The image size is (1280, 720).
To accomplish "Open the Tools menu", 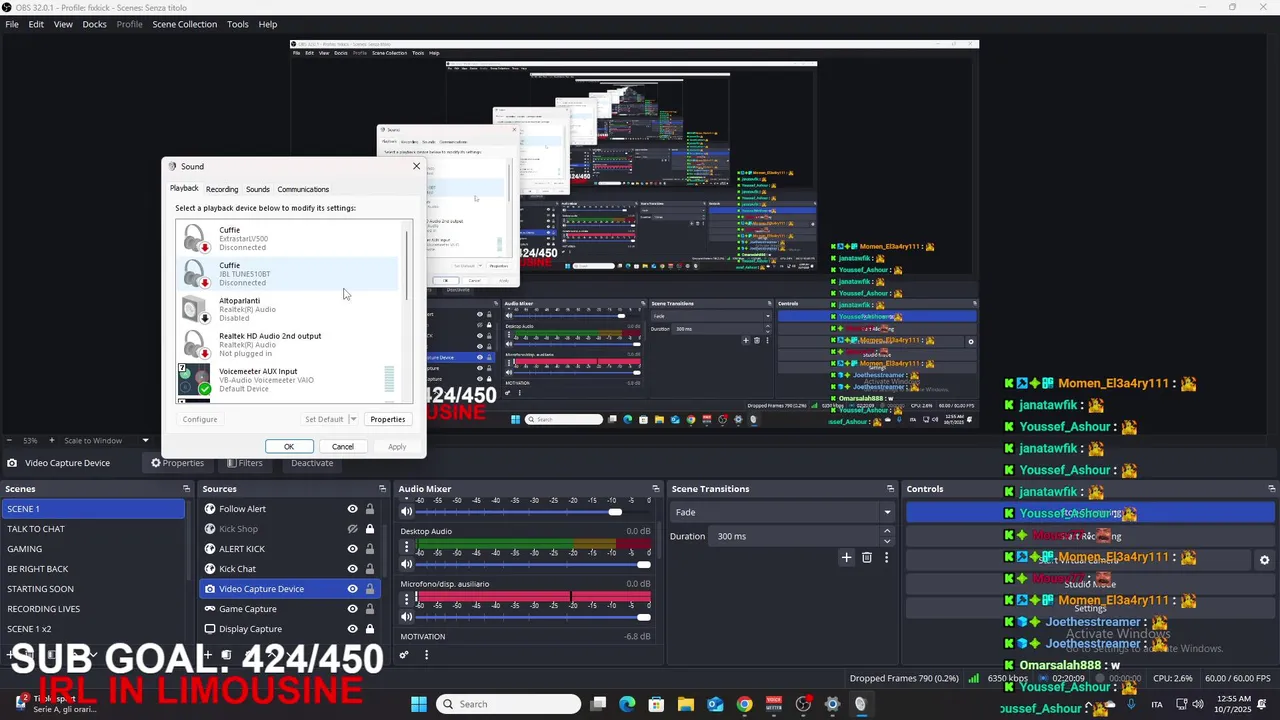I will click(x=237, y=24).
